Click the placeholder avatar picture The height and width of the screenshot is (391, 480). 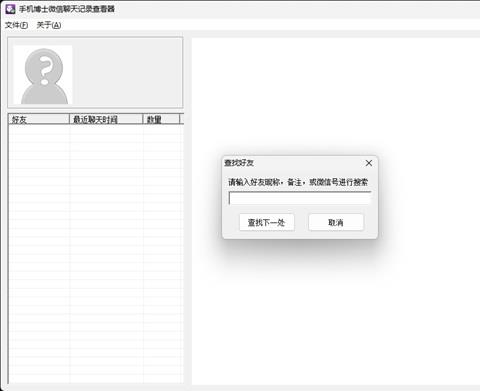43,75
